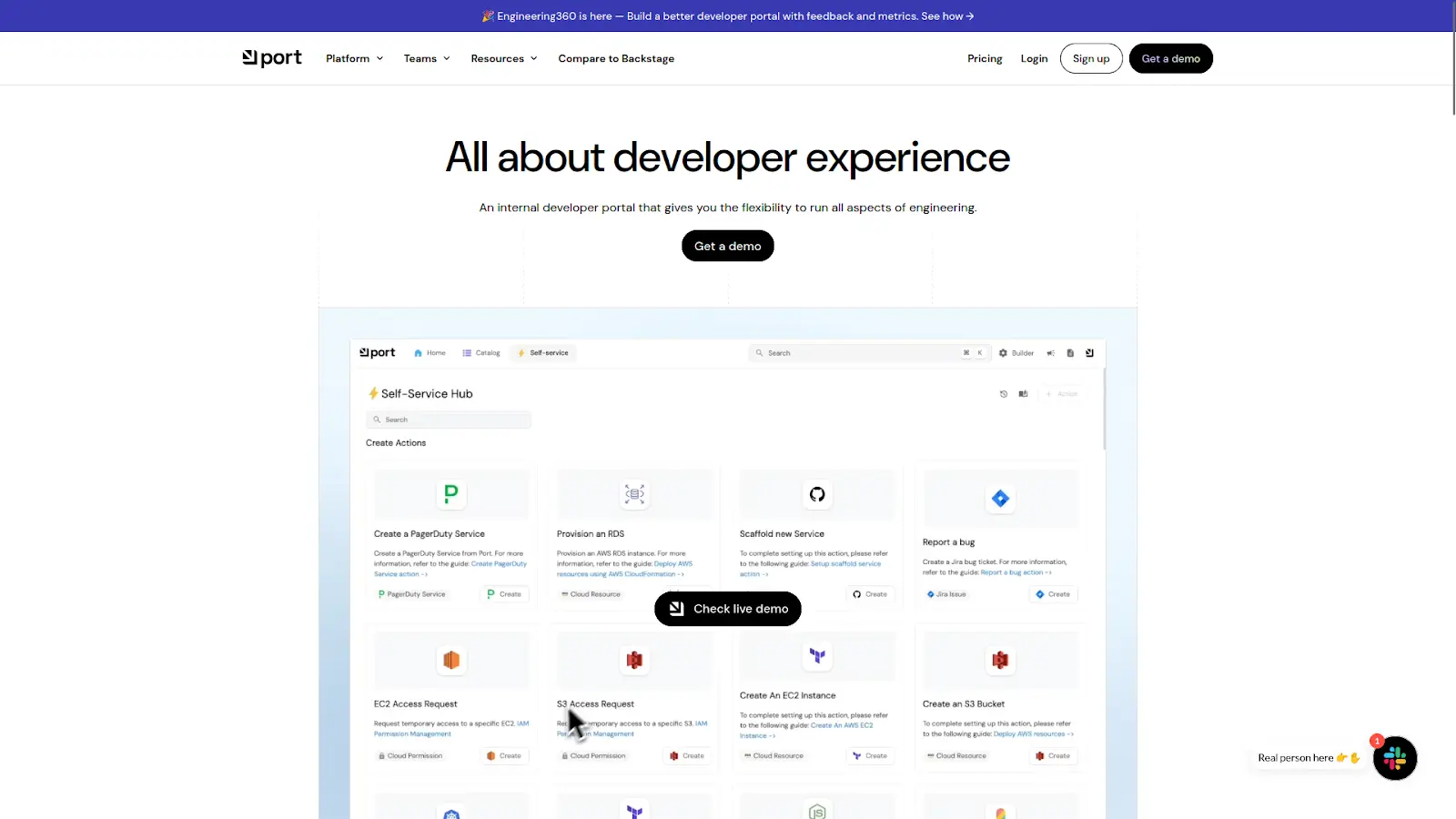Click Cloud Resource tag on Provision an RDS

pos(591,594)
